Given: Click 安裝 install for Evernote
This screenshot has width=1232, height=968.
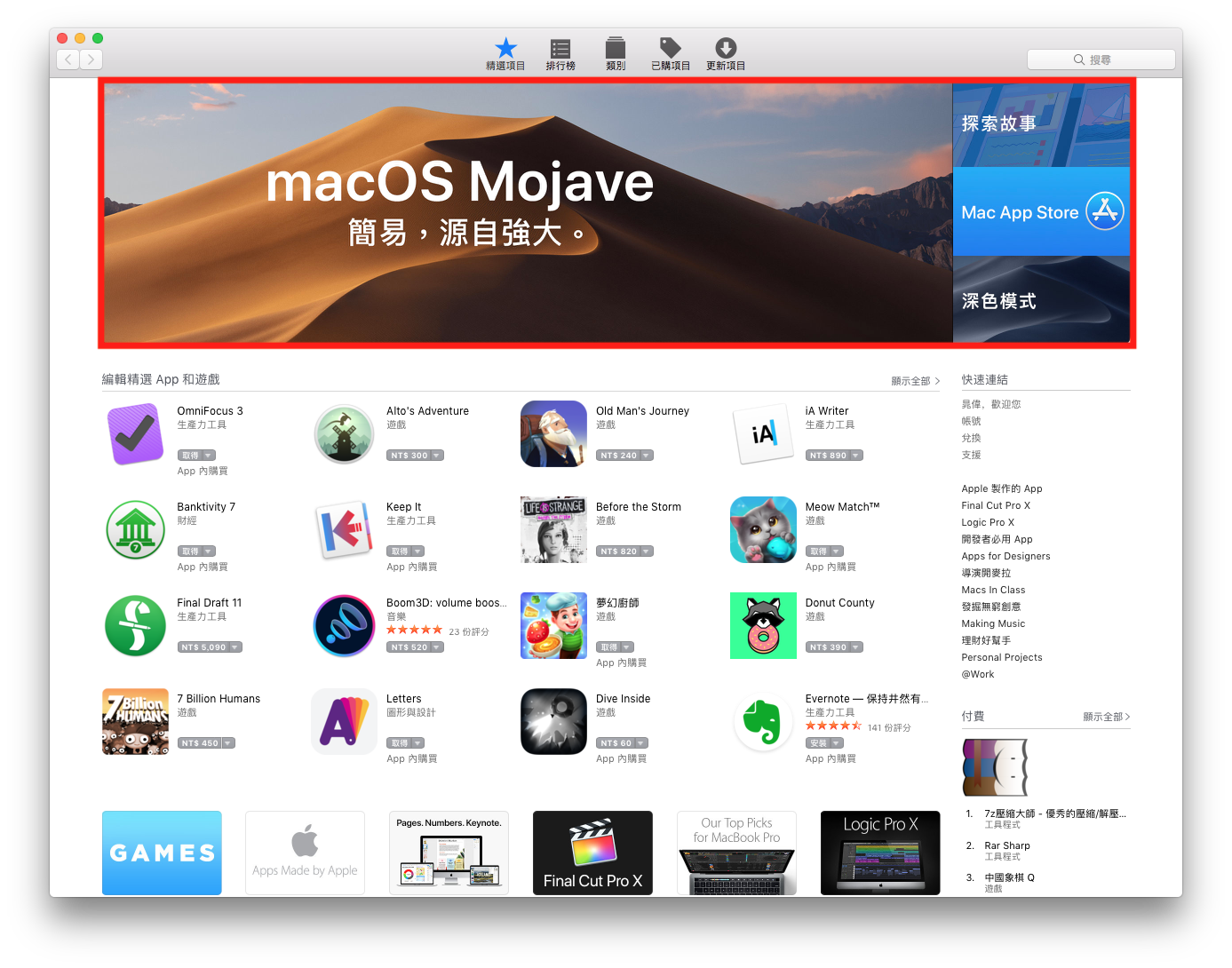Looking at the screenshot, I should tap(818, 743).
